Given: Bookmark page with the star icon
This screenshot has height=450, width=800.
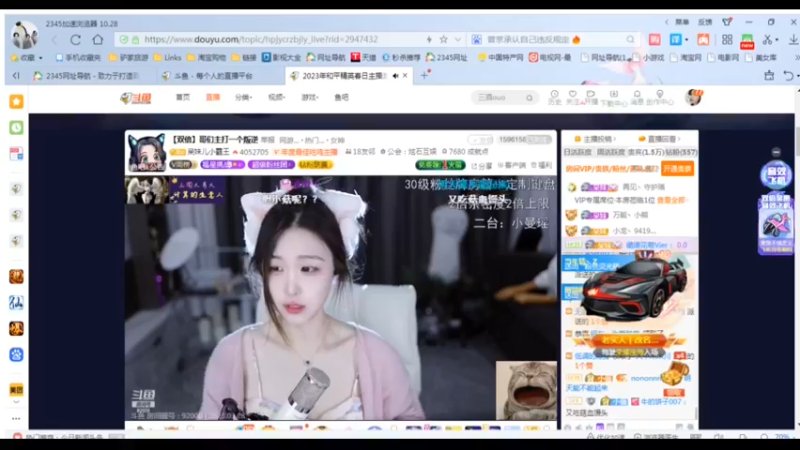Looking at the screenshot, I should pyautogui.click(x=443, y=39).
